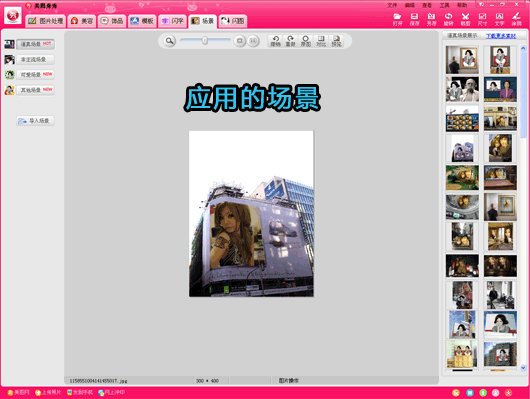Click the magnifier zoom icon
This screenshot has height=399, width=530.
click(x=169, y=41)
